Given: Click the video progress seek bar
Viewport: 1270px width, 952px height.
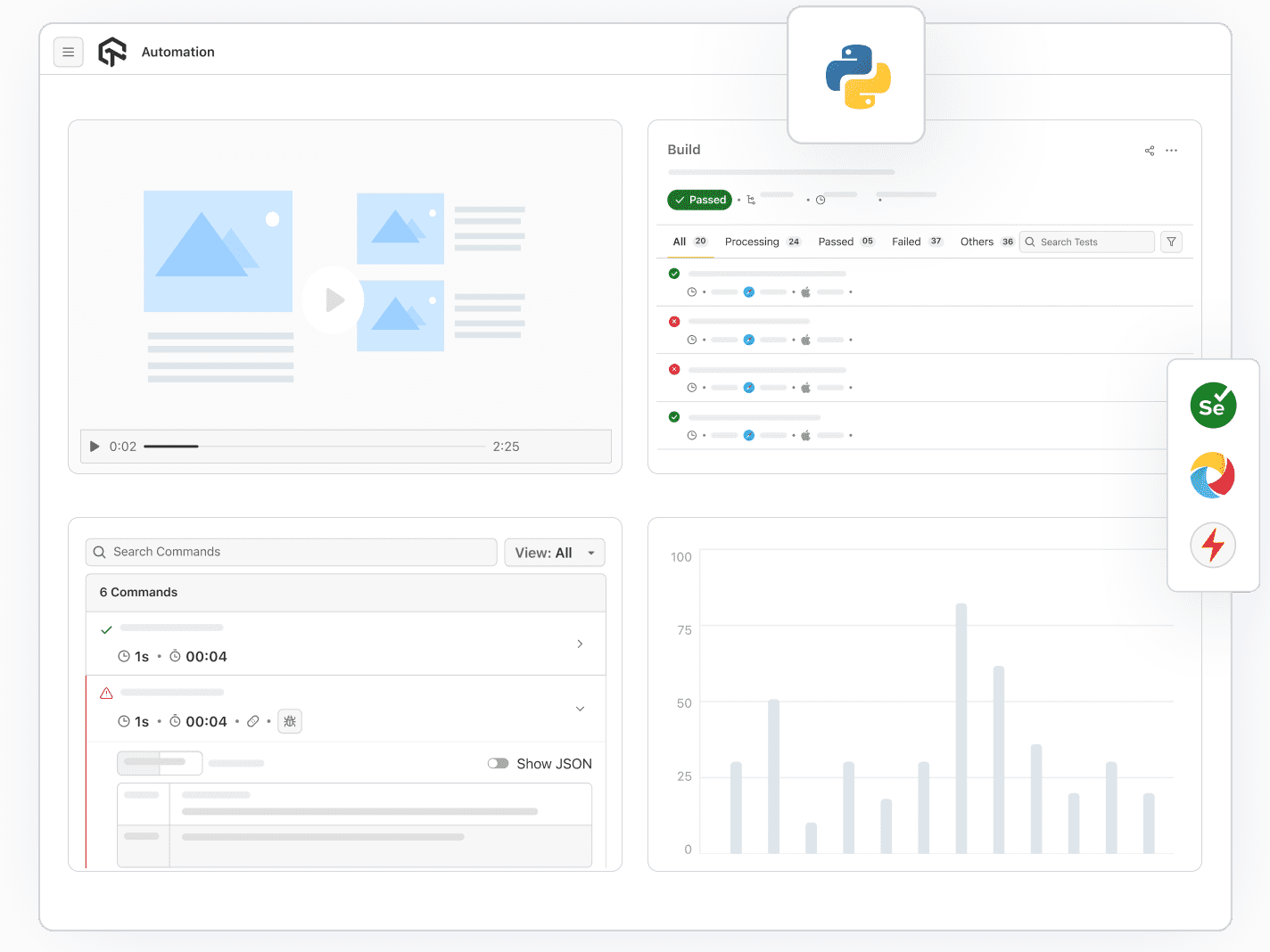Looking at the screenshot, I should click(x=314, y=447).
